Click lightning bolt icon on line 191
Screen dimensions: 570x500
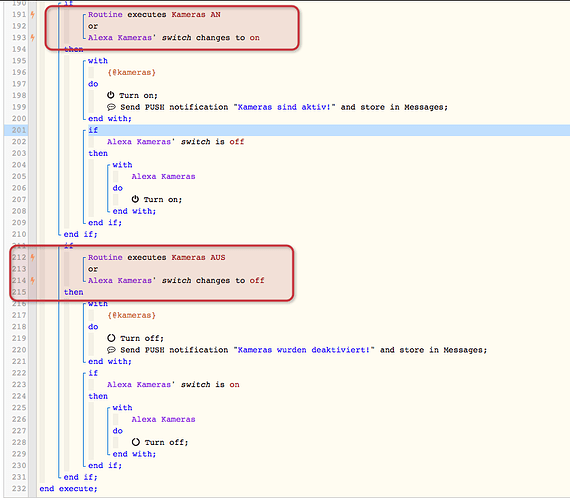point(32,15)
